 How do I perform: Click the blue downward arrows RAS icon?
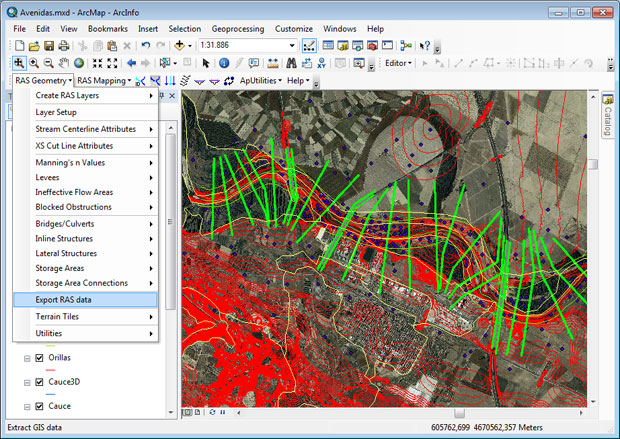(170, 81)
